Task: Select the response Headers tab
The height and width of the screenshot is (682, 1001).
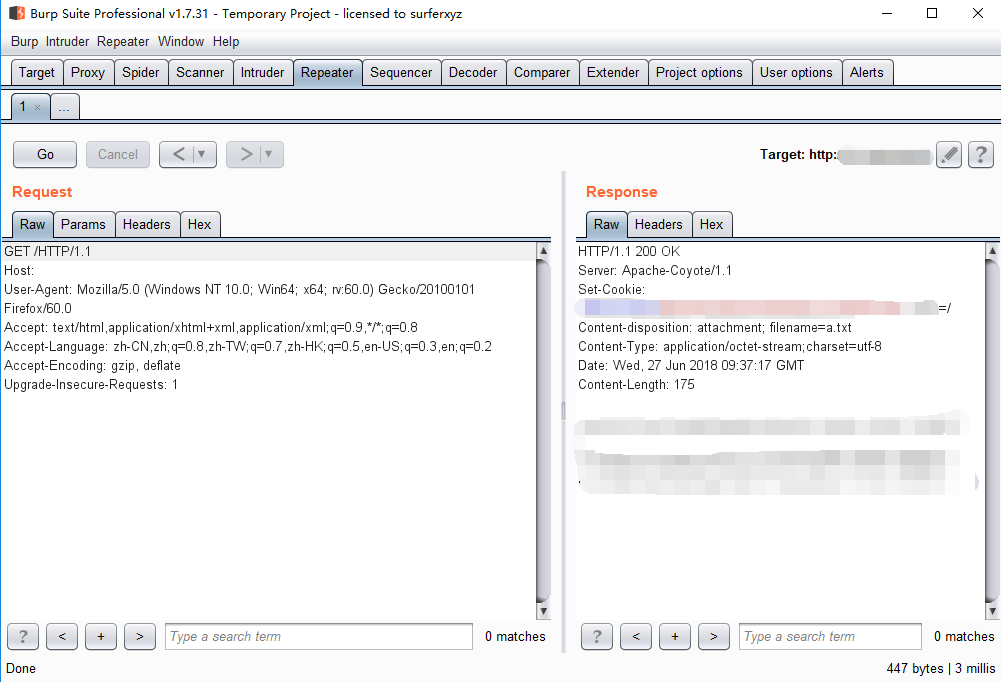Action: tap(659, 225)
